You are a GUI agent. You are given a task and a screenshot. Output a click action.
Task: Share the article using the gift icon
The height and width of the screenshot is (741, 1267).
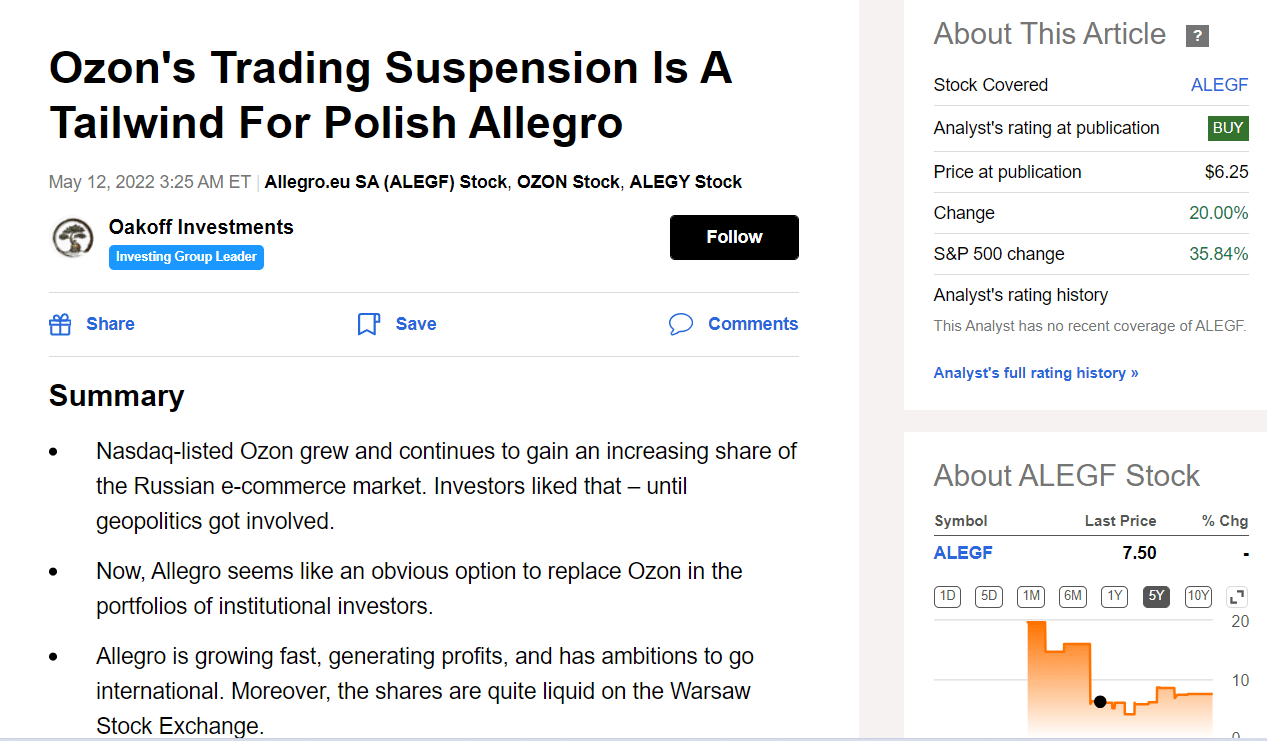click(60, 323)
